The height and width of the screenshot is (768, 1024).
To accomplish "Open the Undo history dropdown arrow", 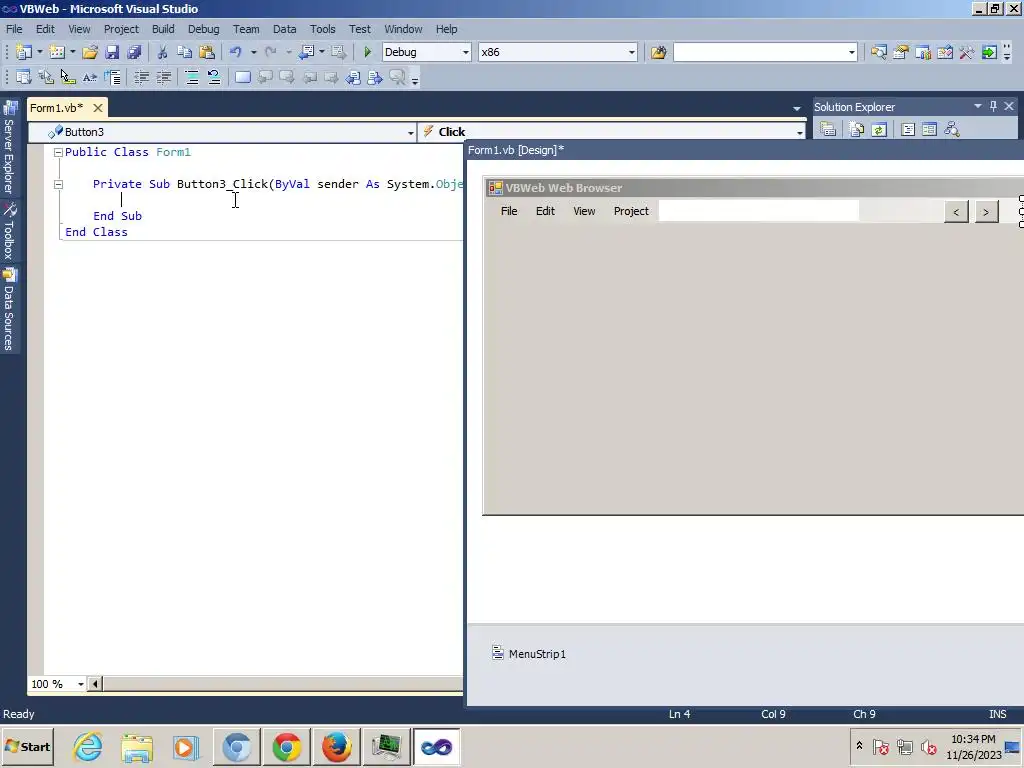I will [x=253, y=52].
